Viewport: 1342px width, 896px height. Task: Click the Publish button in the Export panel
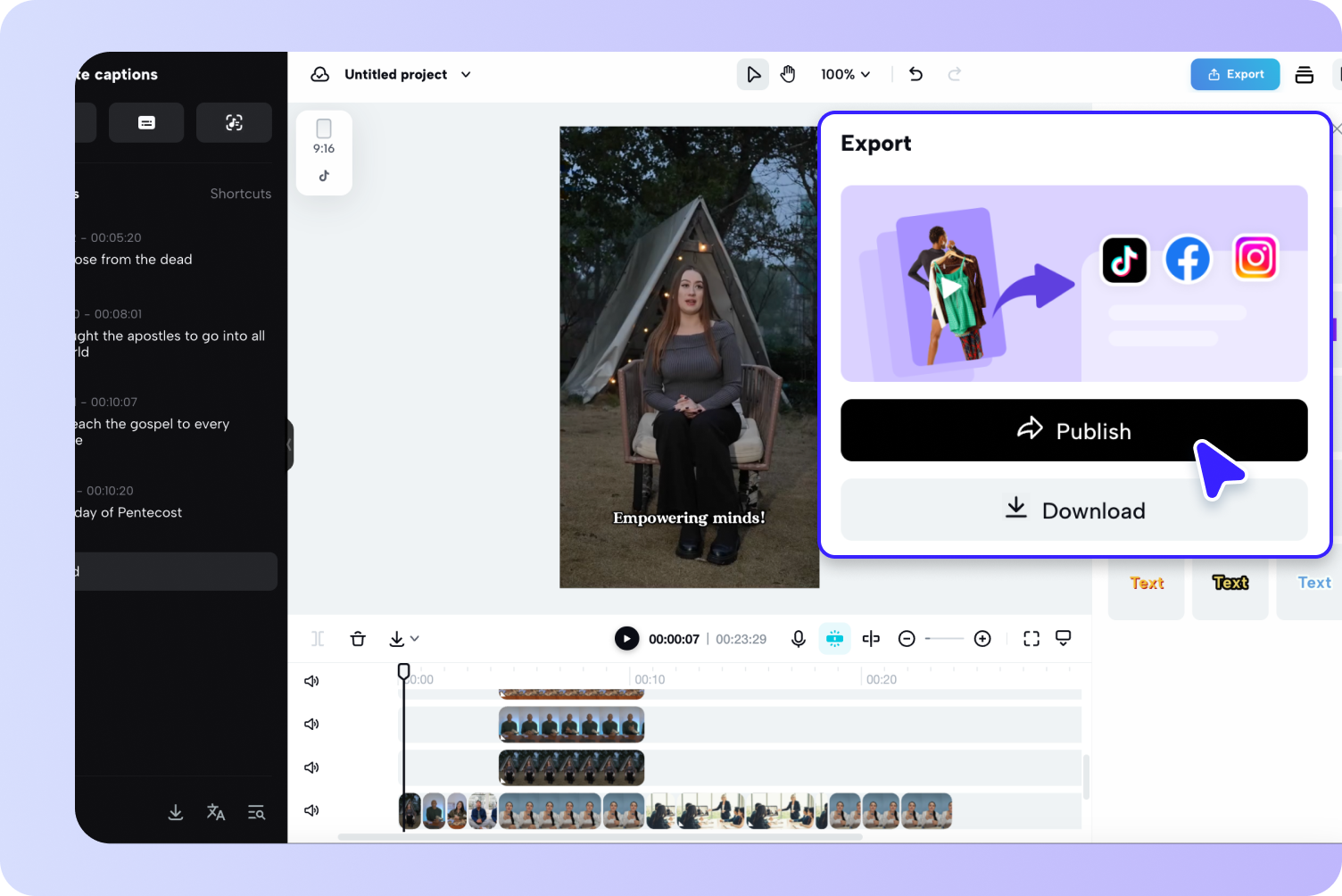click(x=1073, y=430)
